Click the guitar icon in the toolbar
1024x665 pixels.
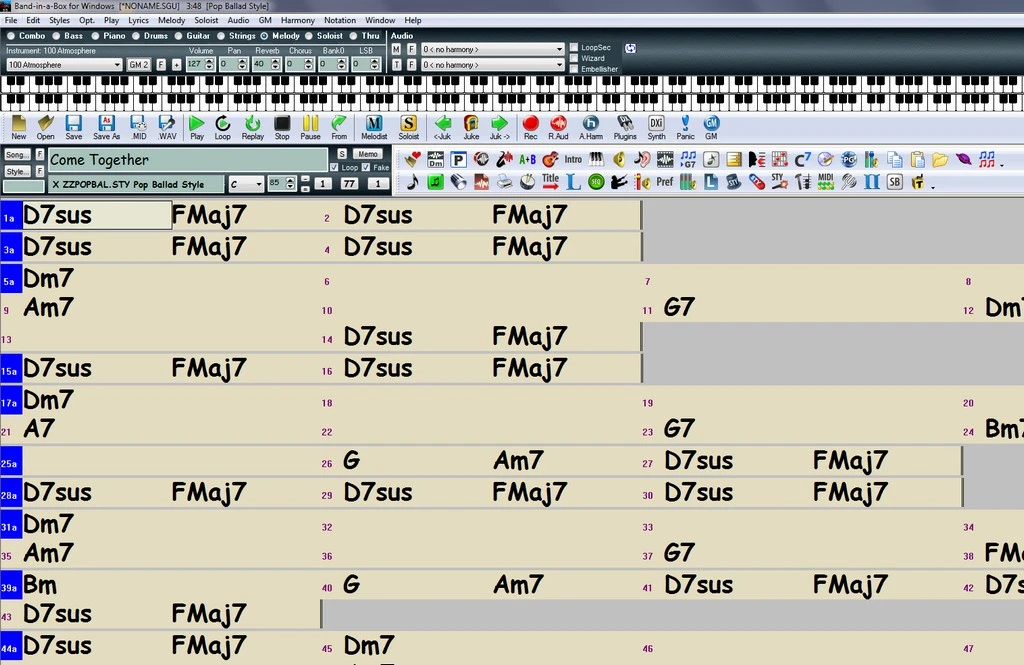point(550,159)
